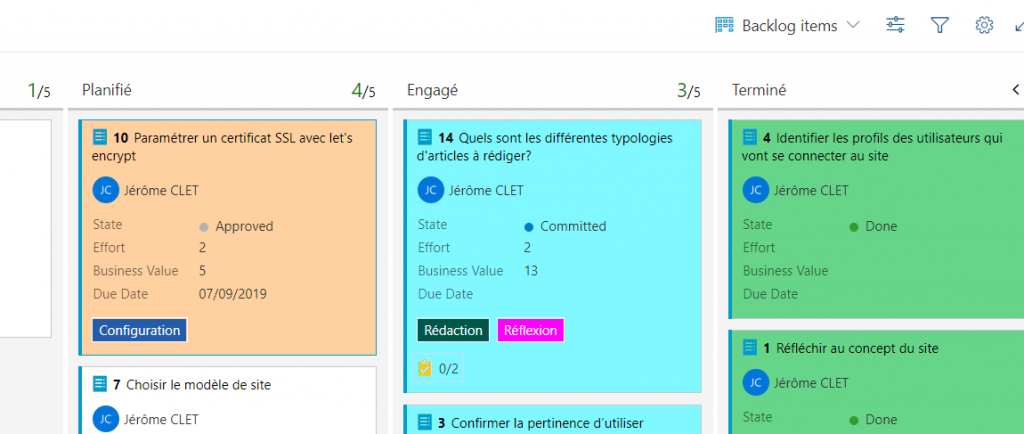Click the JC avatar on card 7
Image resolution: width=1024 pixels, height=434 pixels.
coord(105,419)
